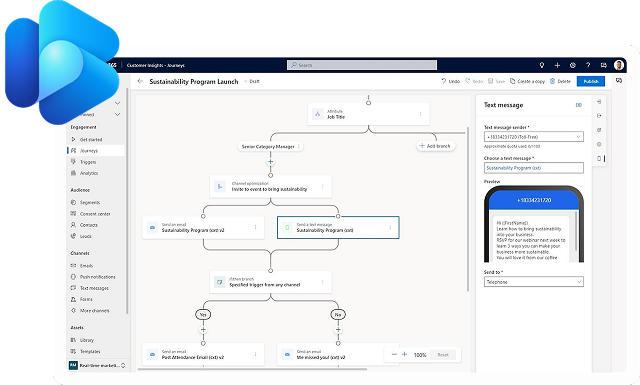The width and height of the screenshot is (640, 385).
Task: Open Library in the sidebar
Action: [x=87, y=340]
